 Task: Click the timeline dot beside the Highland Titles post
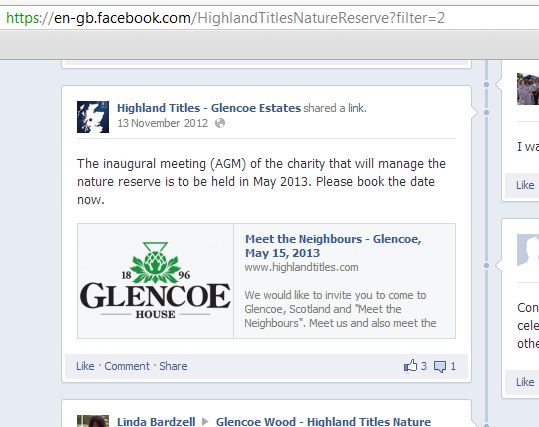[x=486, y=112]
